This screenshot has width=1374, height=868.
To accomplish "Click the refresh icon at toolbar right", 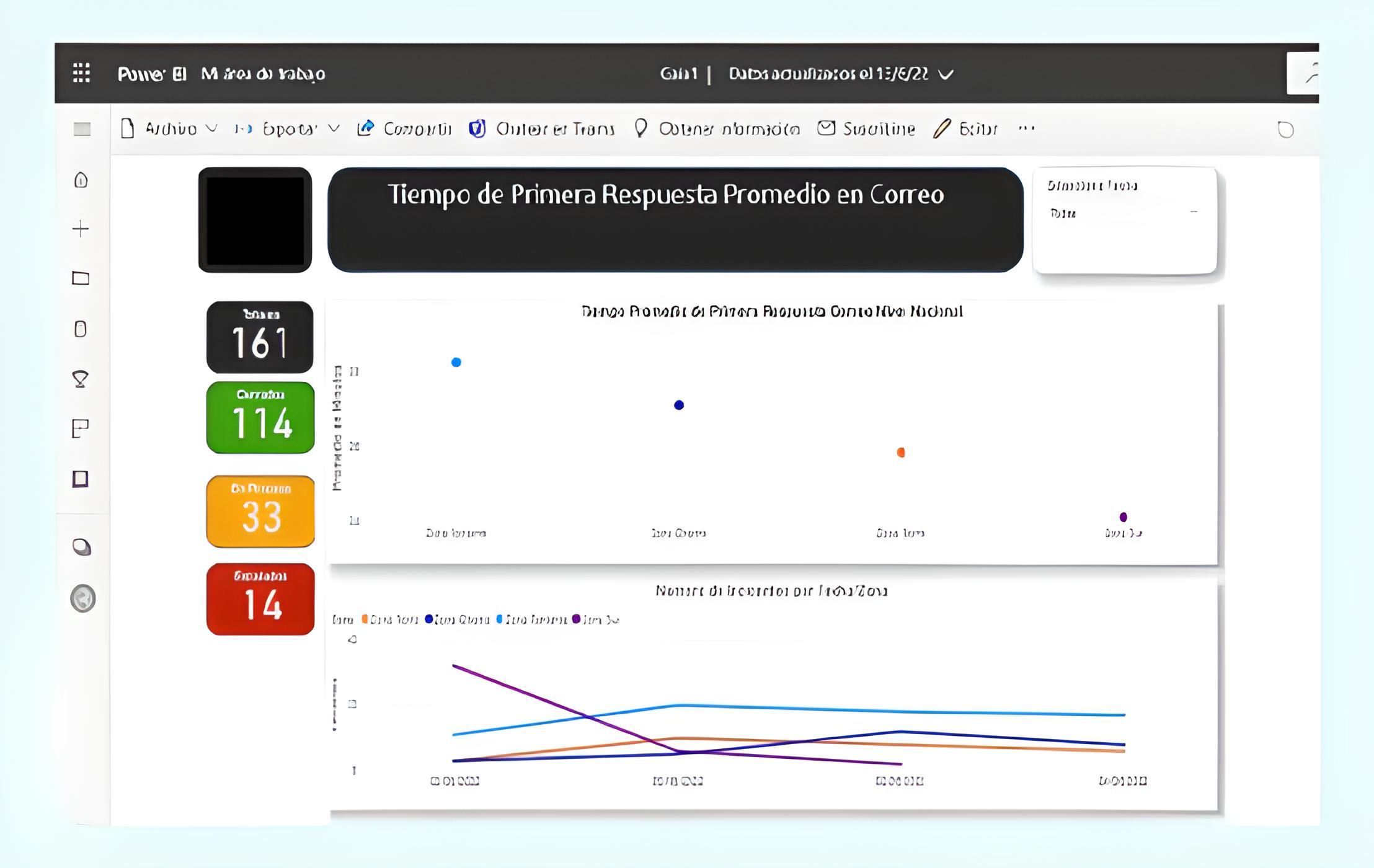I will point(1285,130).
